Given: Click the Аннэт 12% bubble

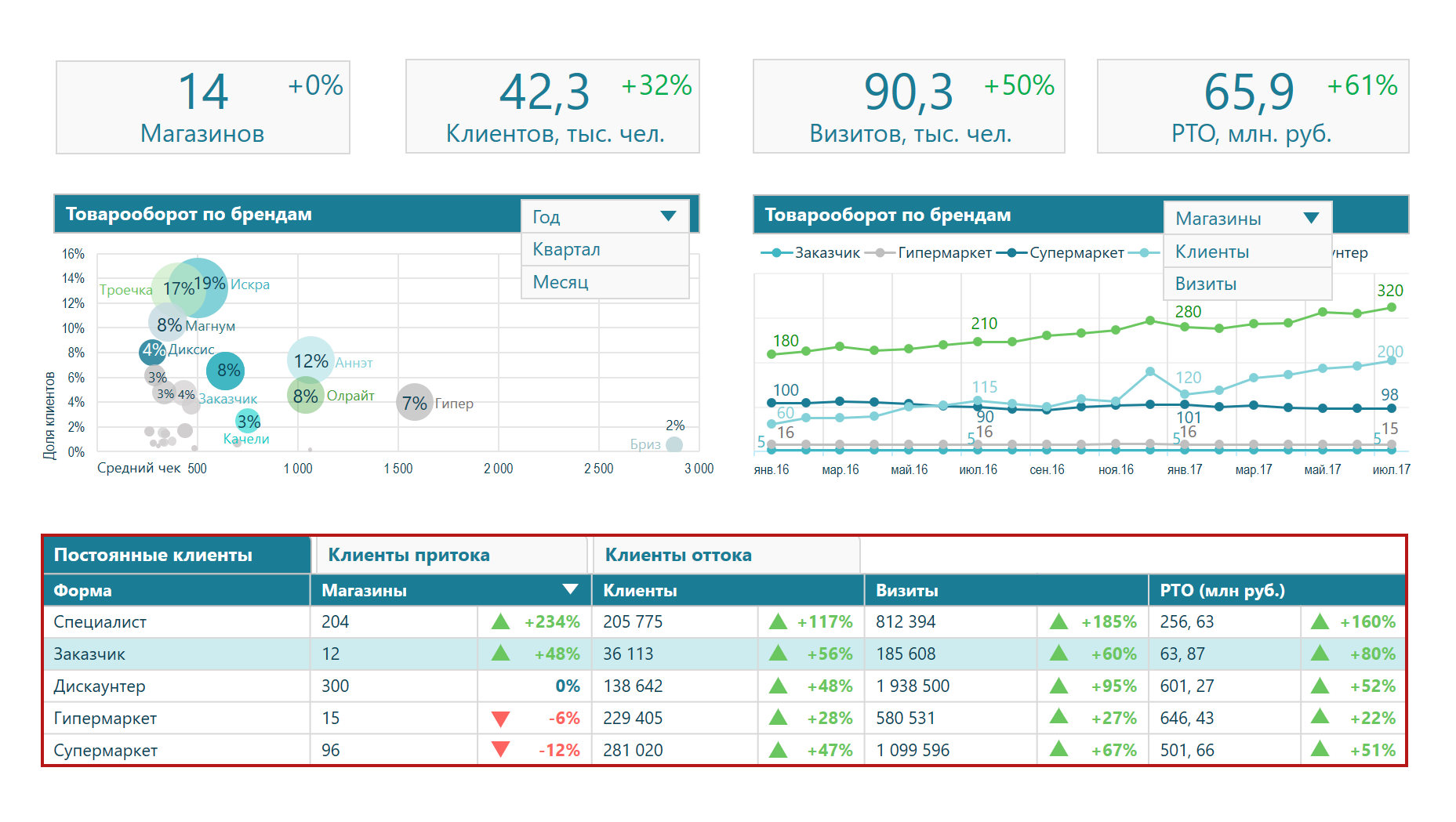Looking at the screenshot, I should pyautogui.click(x=310, y=360).
